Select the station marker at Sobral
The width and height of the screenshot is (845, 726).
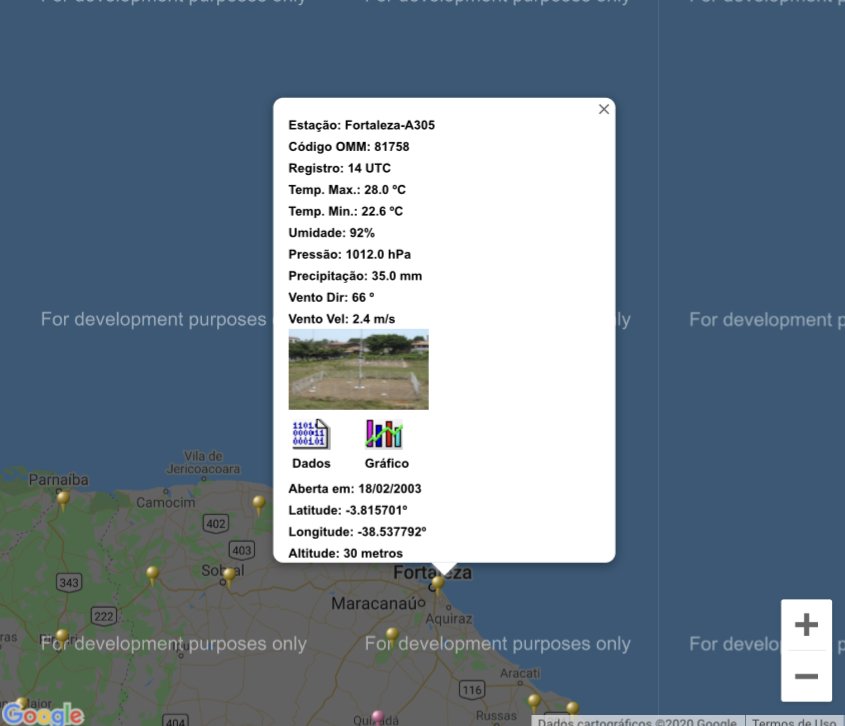(x=229, y=575)
